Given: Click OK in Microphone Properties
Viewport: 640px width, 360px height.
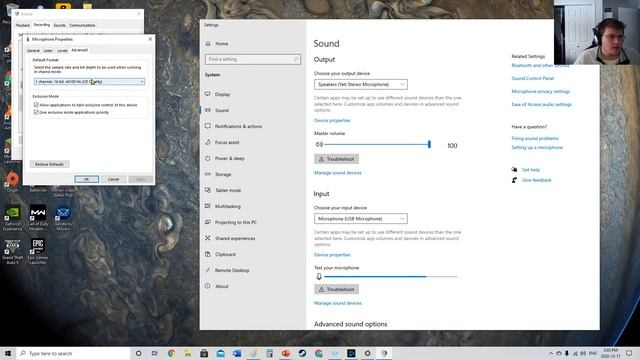Looking at the screenshot, I should click(87, 179).
